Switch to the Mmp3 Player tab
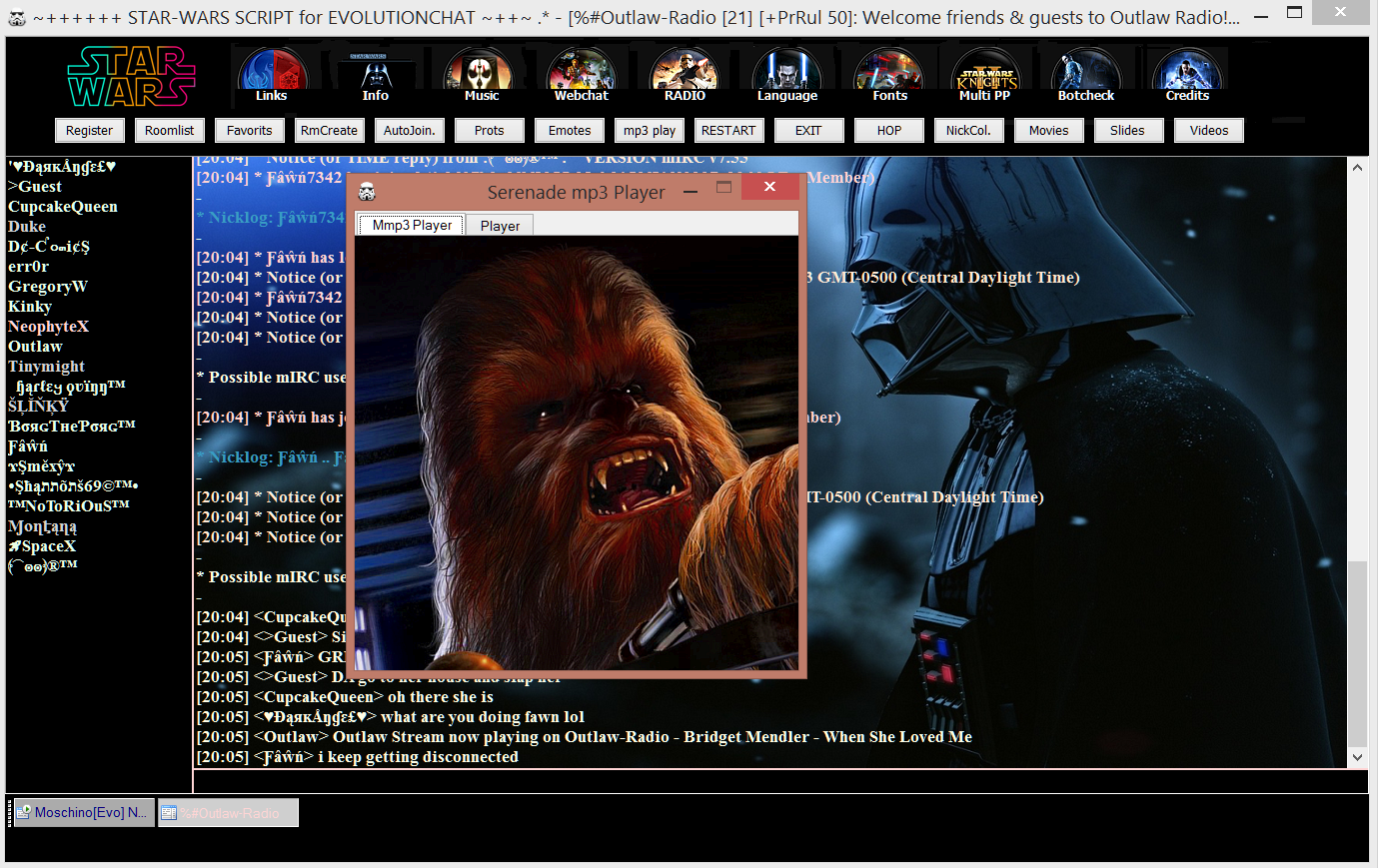 point(412,225)
